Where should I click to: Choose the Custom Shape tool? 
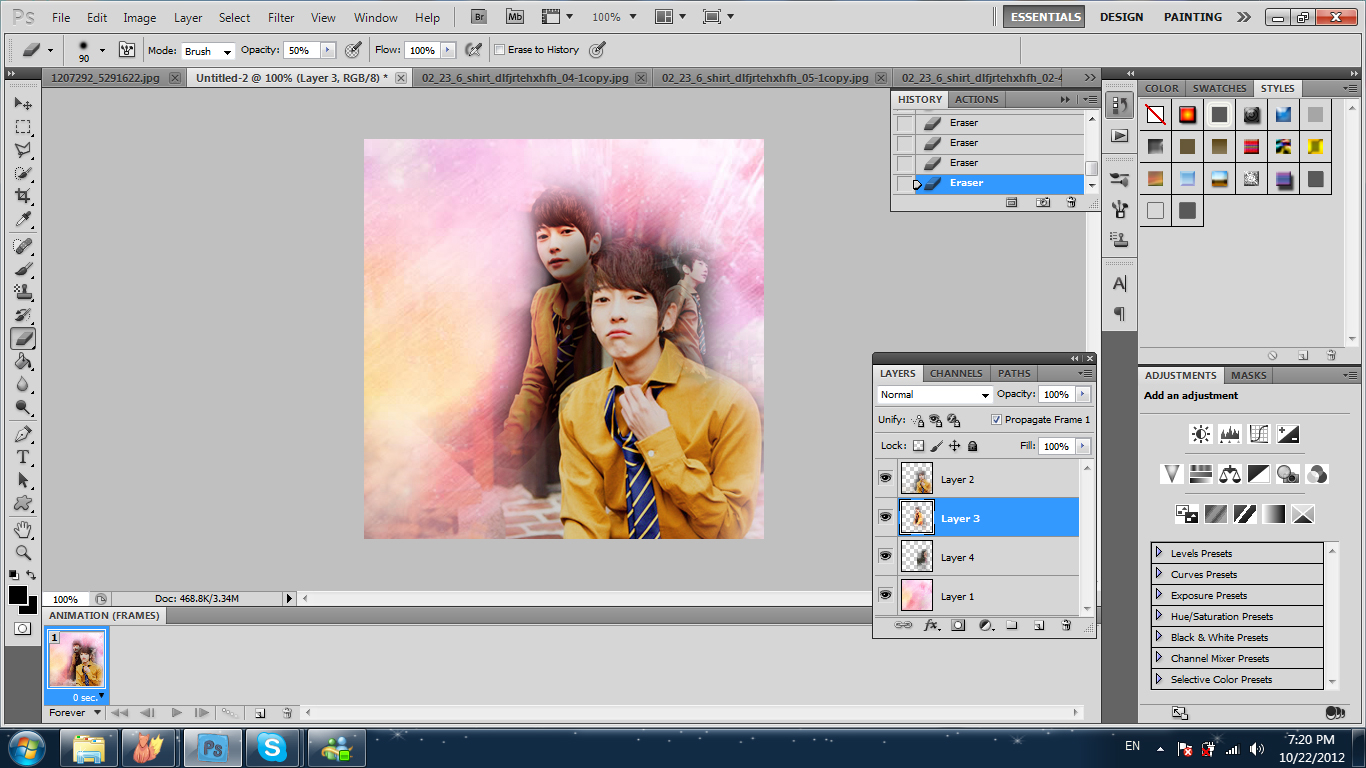pyautogui.click(x=23, y=504)
